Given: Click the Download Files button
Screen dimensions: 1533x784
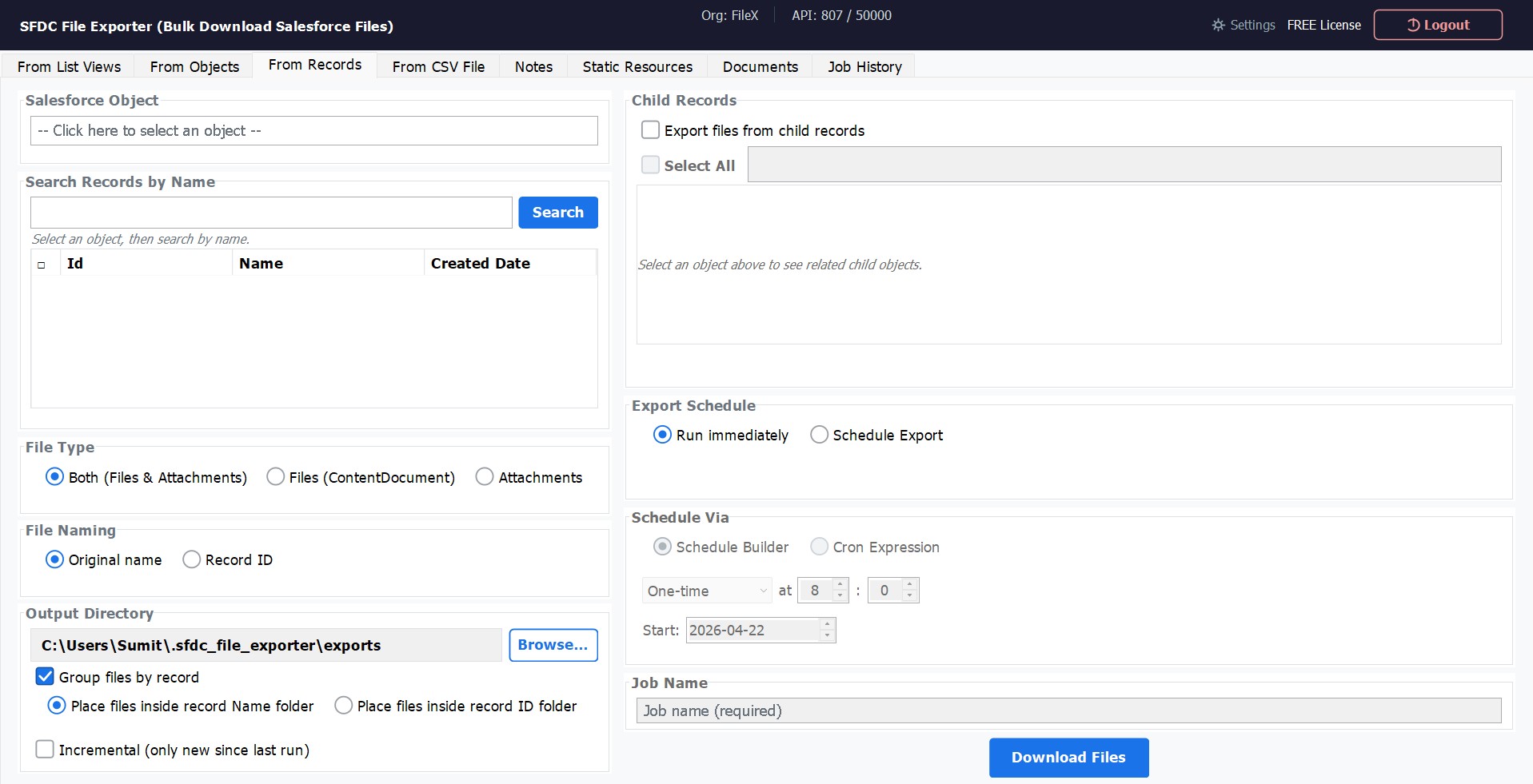Looking at the screenshot, I should 1068,757.
